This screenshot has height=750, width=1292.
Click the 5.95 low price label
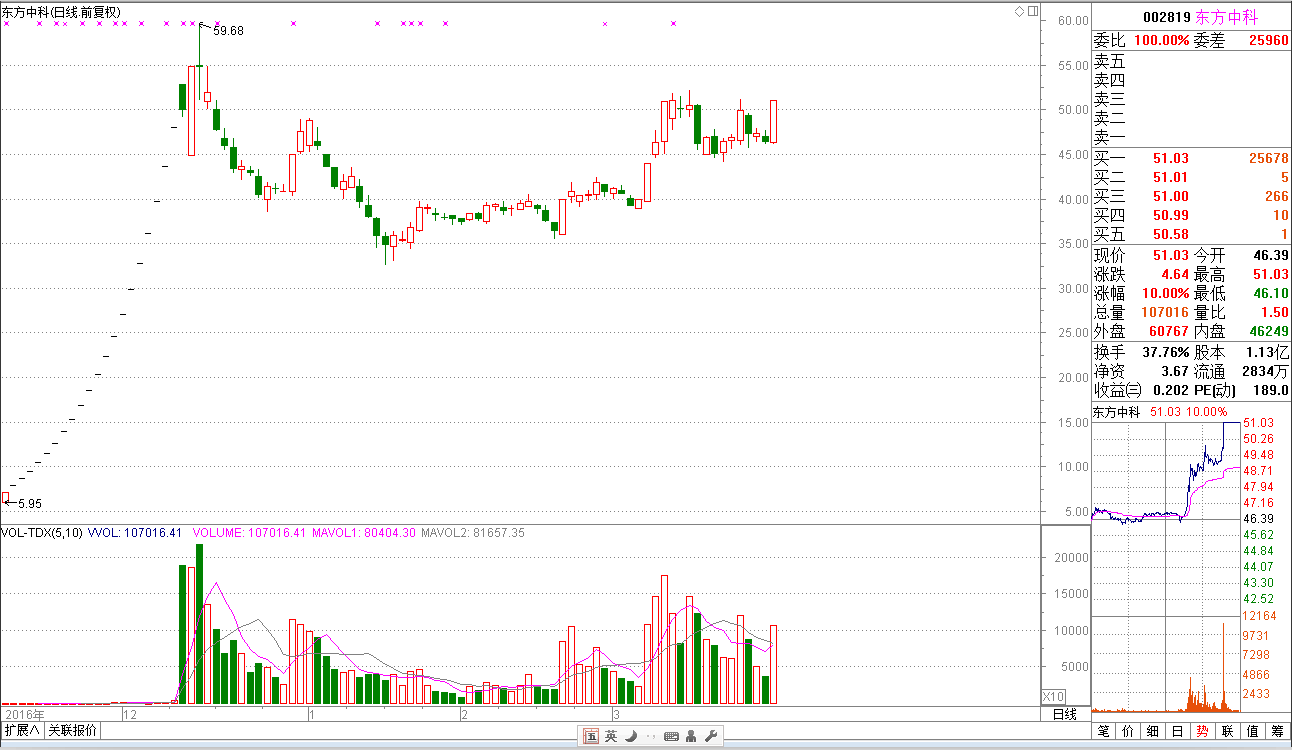click(30, 505)
